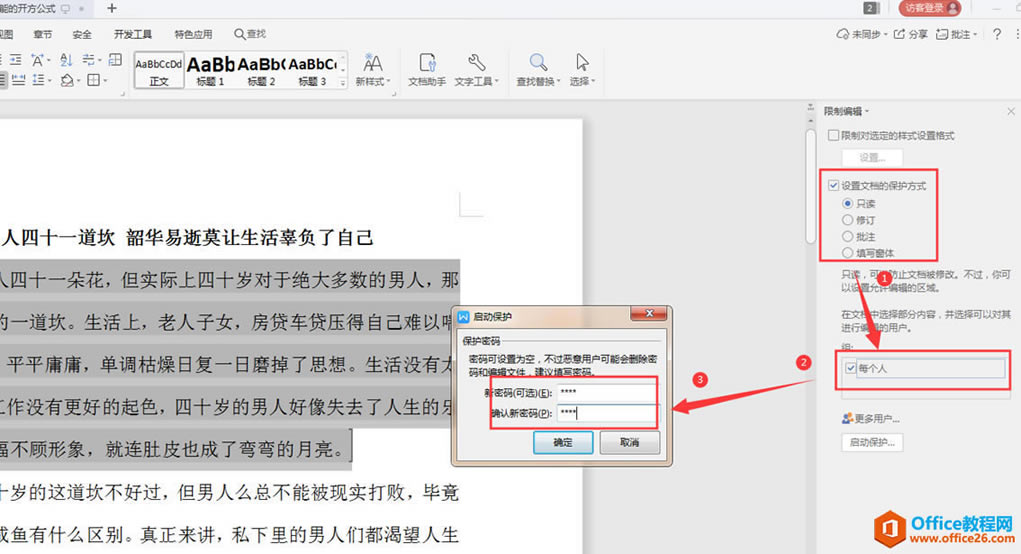Toggle the 每个人 checkbox
The image size is (1021, 554).
[x=850, y=368]
